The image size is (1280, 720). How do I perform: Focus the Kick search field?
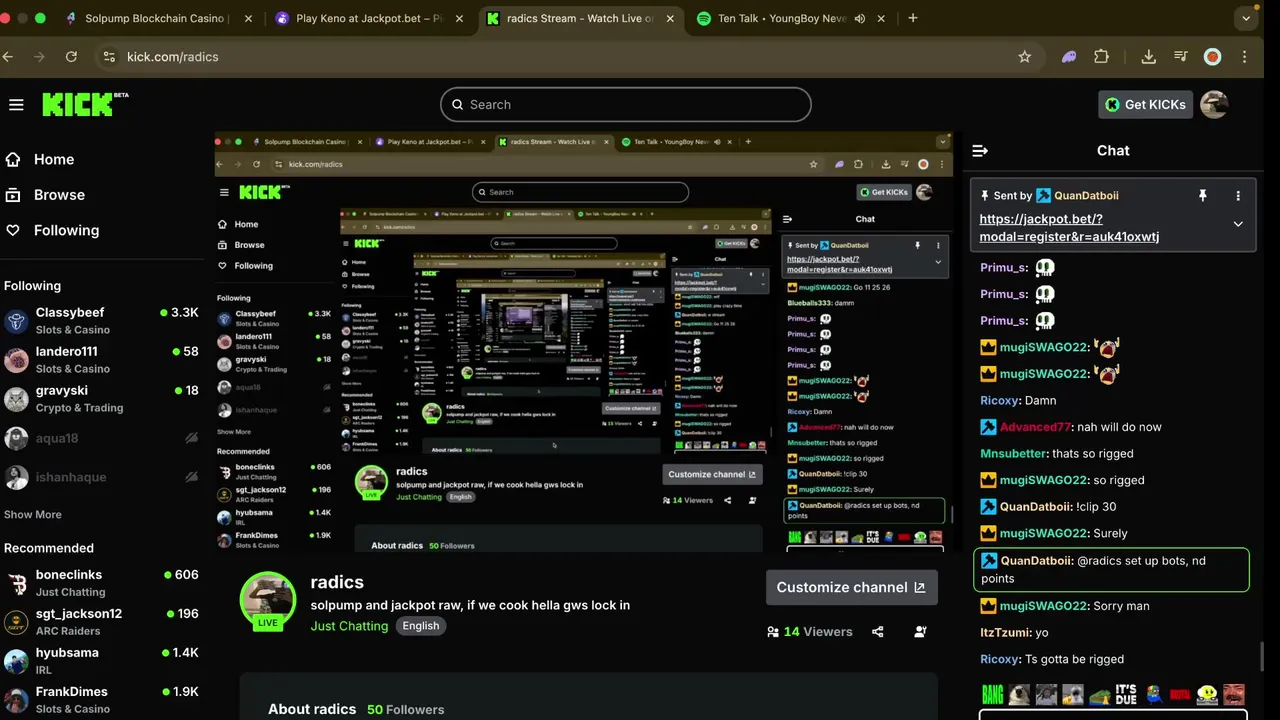pyautogui.click(x=625, y=104)
